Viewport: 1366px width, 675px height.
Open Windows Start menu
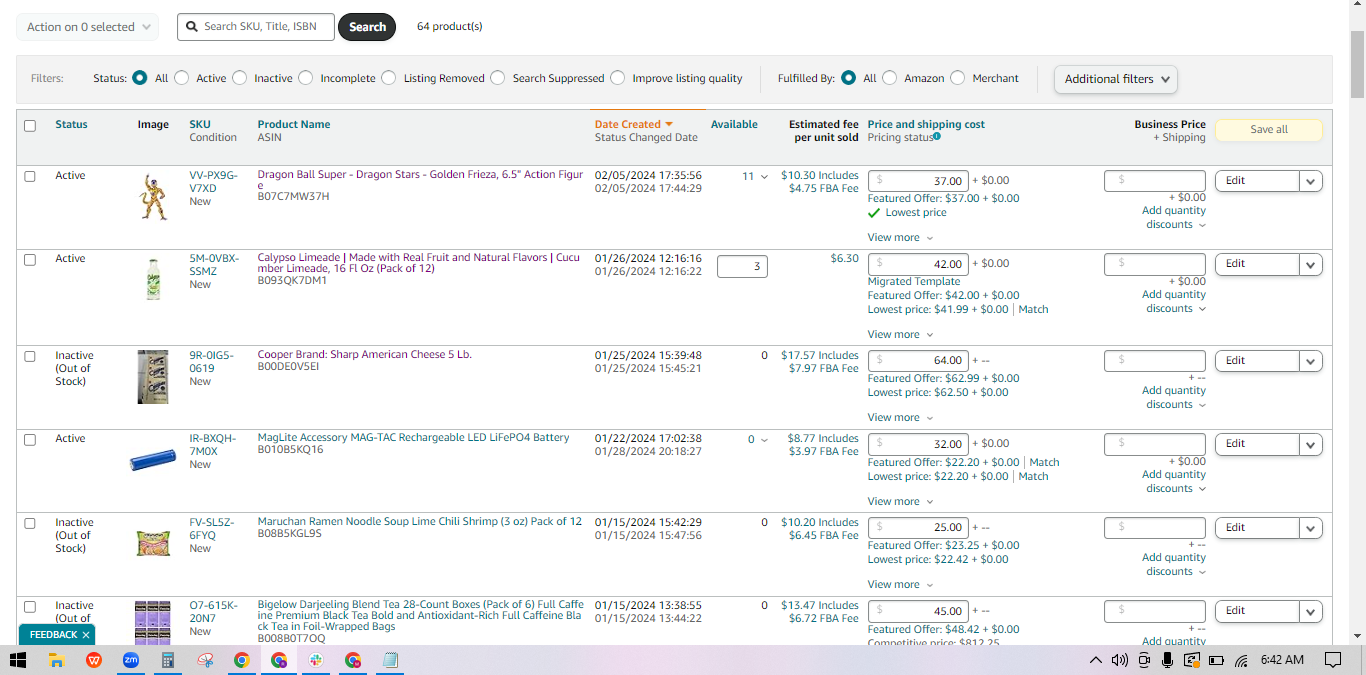pos(18,660)
